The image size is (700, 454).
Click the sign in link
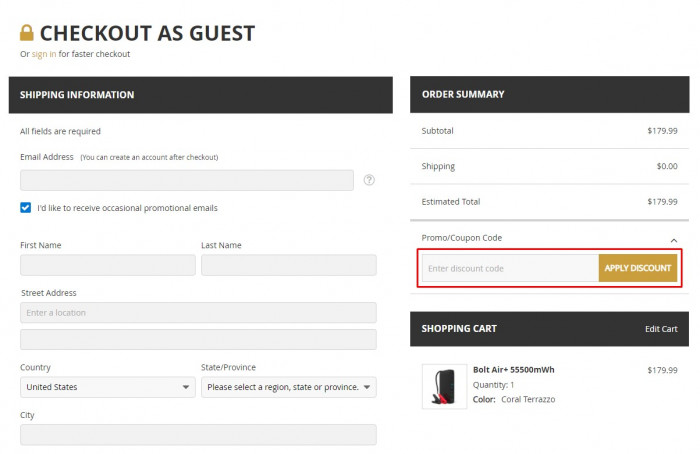click(44, 54)
